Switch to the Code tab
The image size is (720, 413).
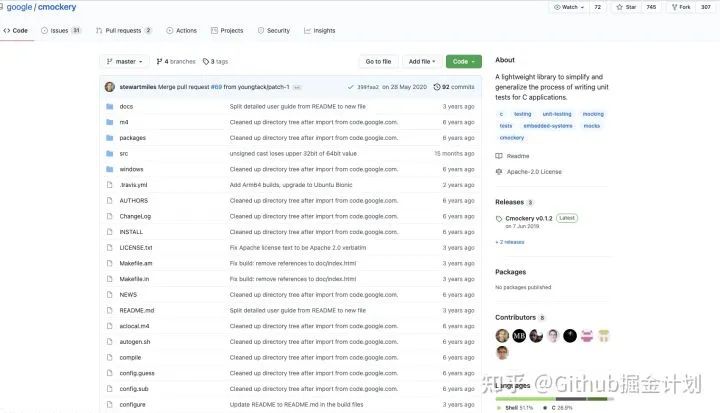pos(16,31)
